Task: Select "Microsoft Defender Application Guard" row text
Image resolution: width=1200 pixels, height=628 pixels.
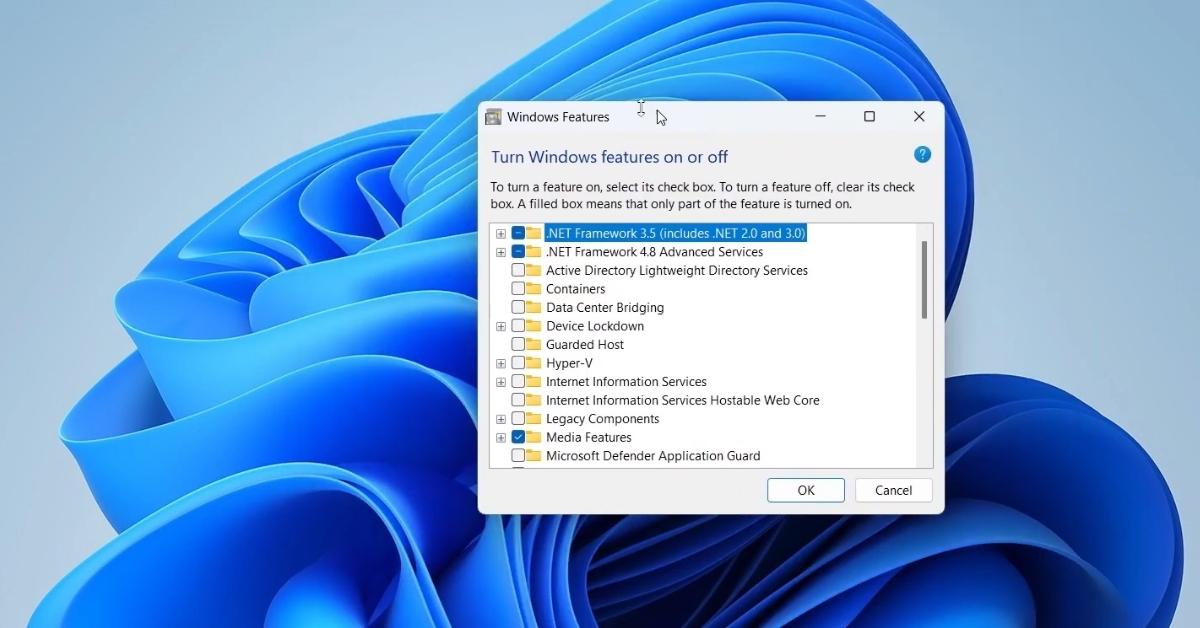Action: click(653, 455)
